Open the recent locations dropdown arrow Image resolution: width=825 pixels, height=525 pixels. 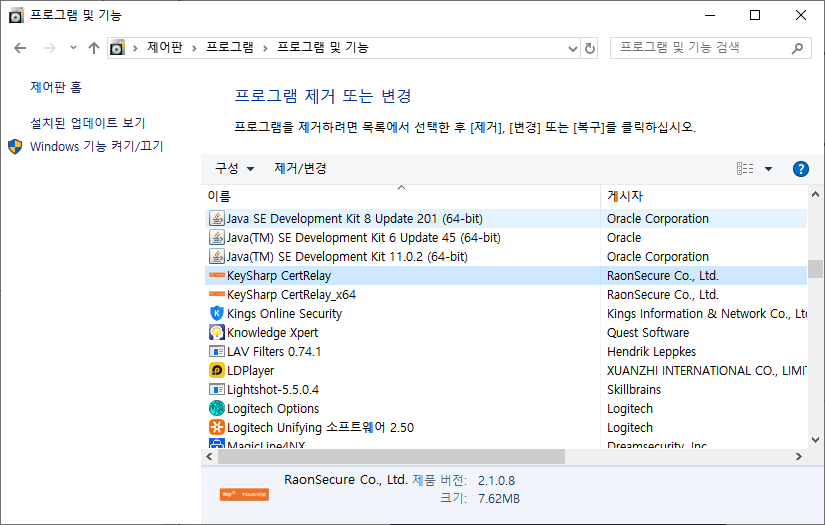click(73, 48)
